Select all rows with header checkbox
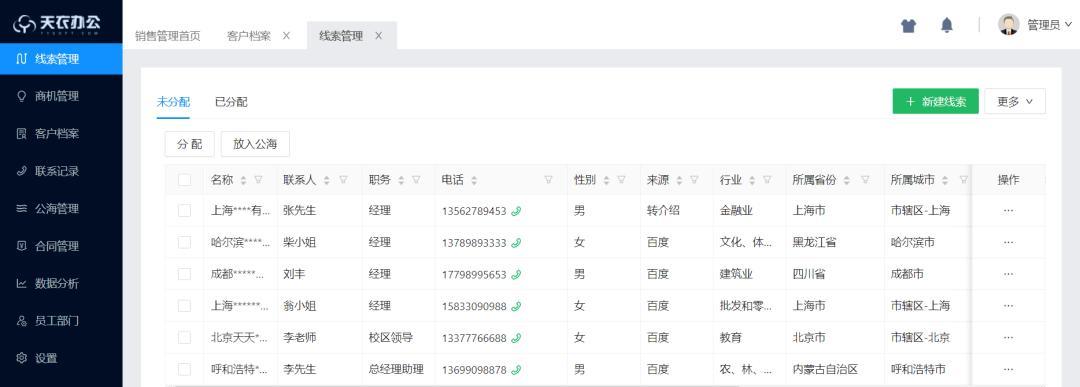Screen dimensions: 1080x387 tap(185, 180)
